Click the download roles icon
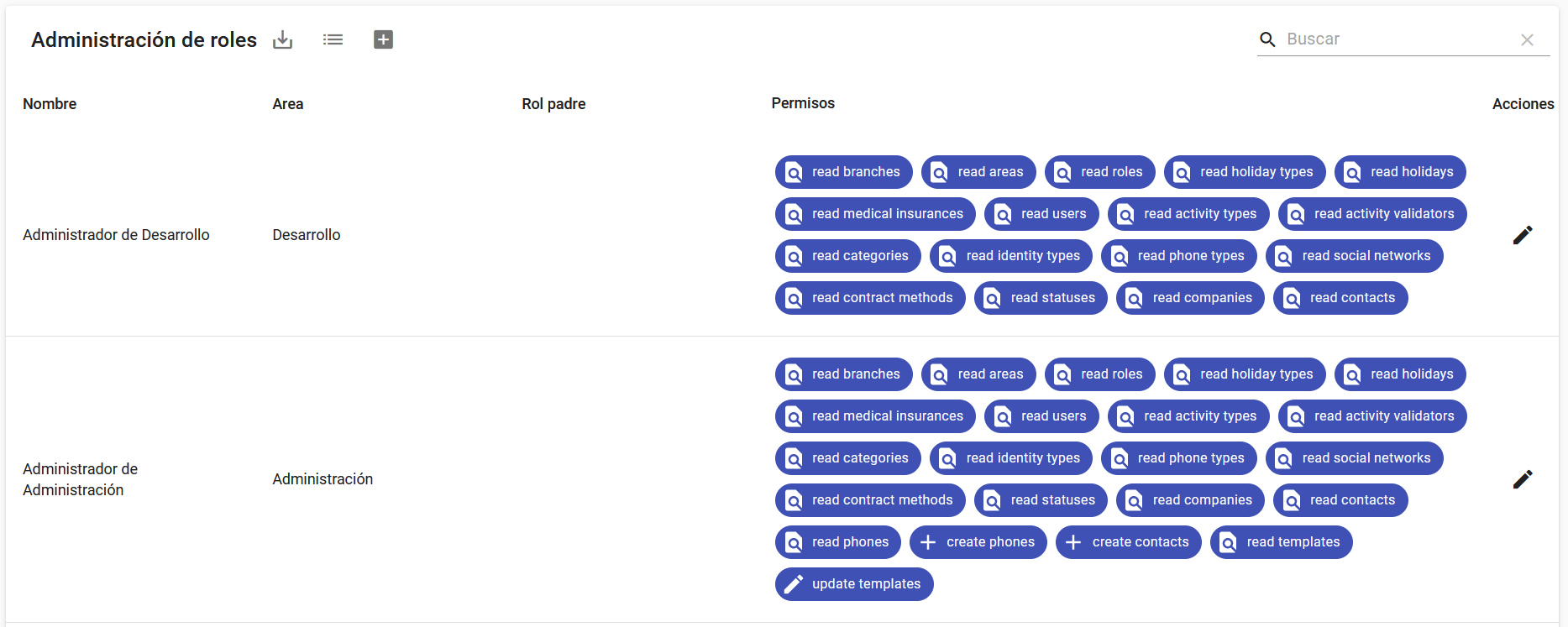 [283, 39]
